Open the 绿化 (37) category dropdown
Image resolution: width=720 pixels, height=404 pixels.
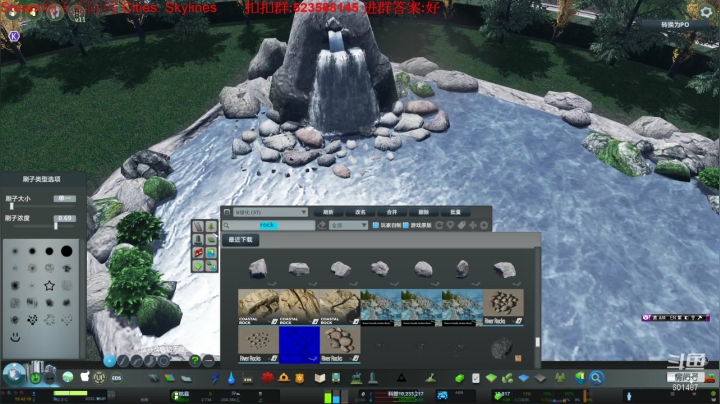click(270, 212)
